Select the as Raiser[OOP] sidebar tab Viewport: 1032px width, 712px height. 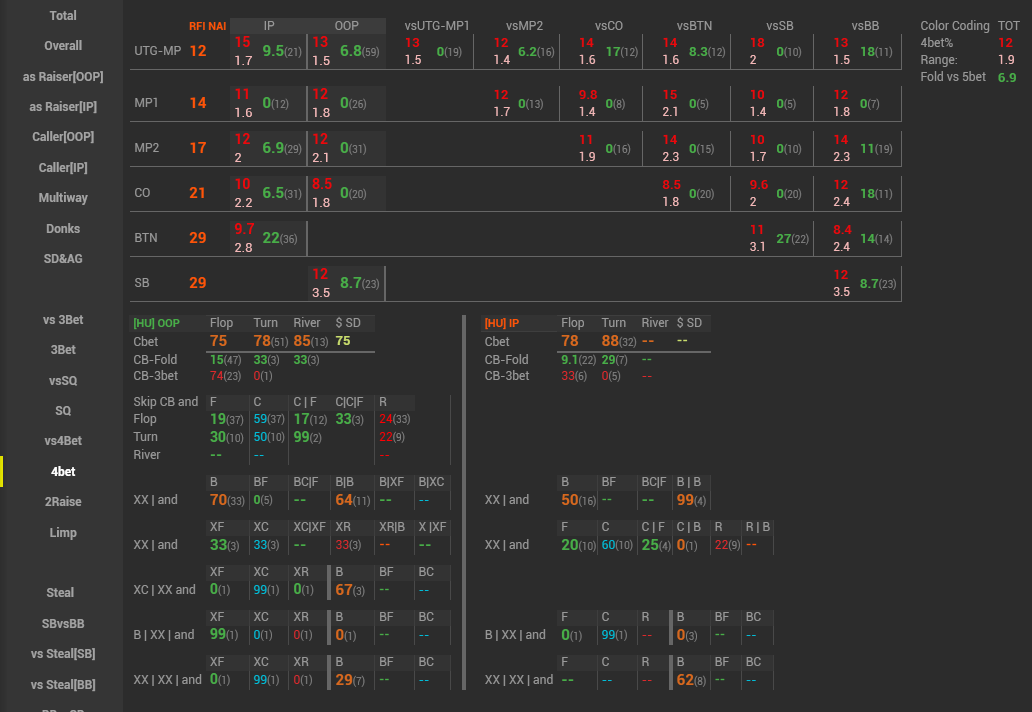62,77
